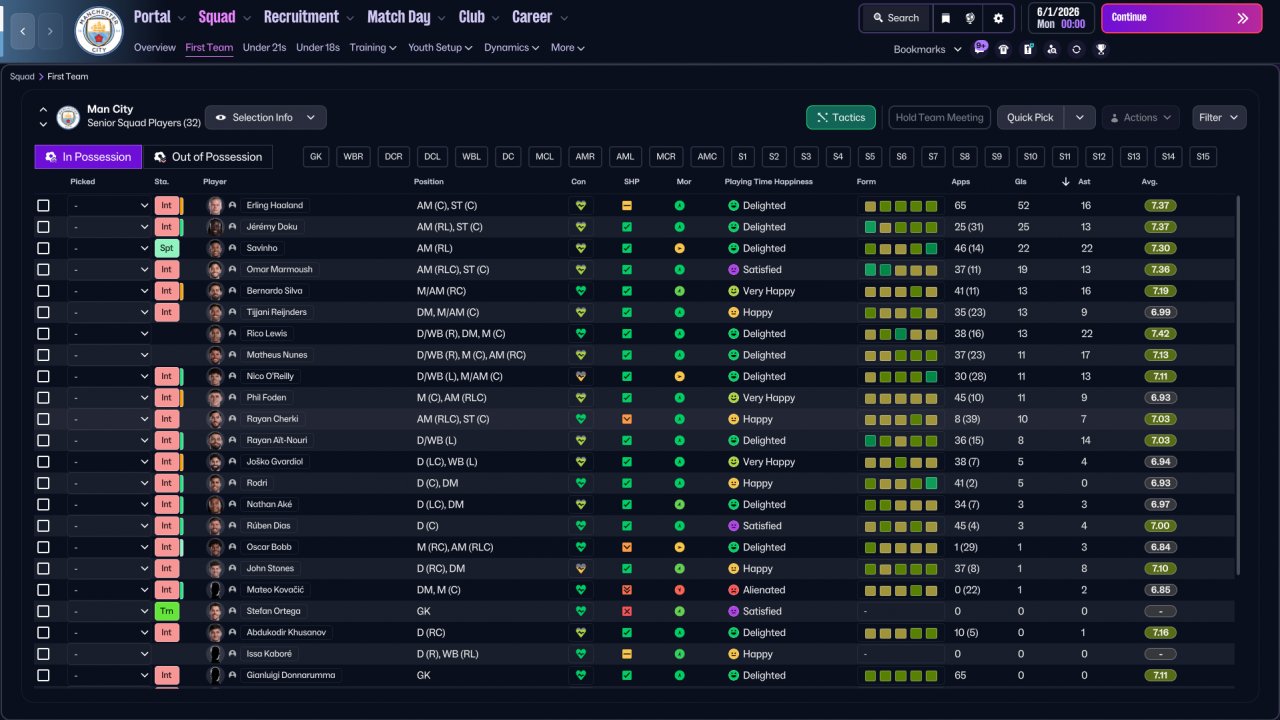Open the bookmark flag icon beside Search
This screenshot has height=720, width=1280.
pyautogui.click(x=945, y=18)
